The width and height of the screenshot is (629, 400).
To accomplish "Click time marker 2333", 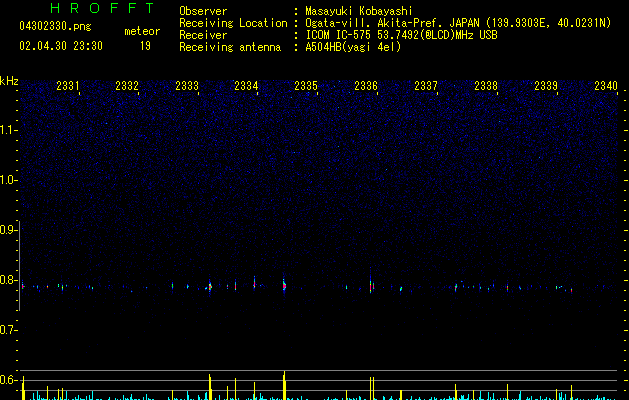I will tap(187, 85).
